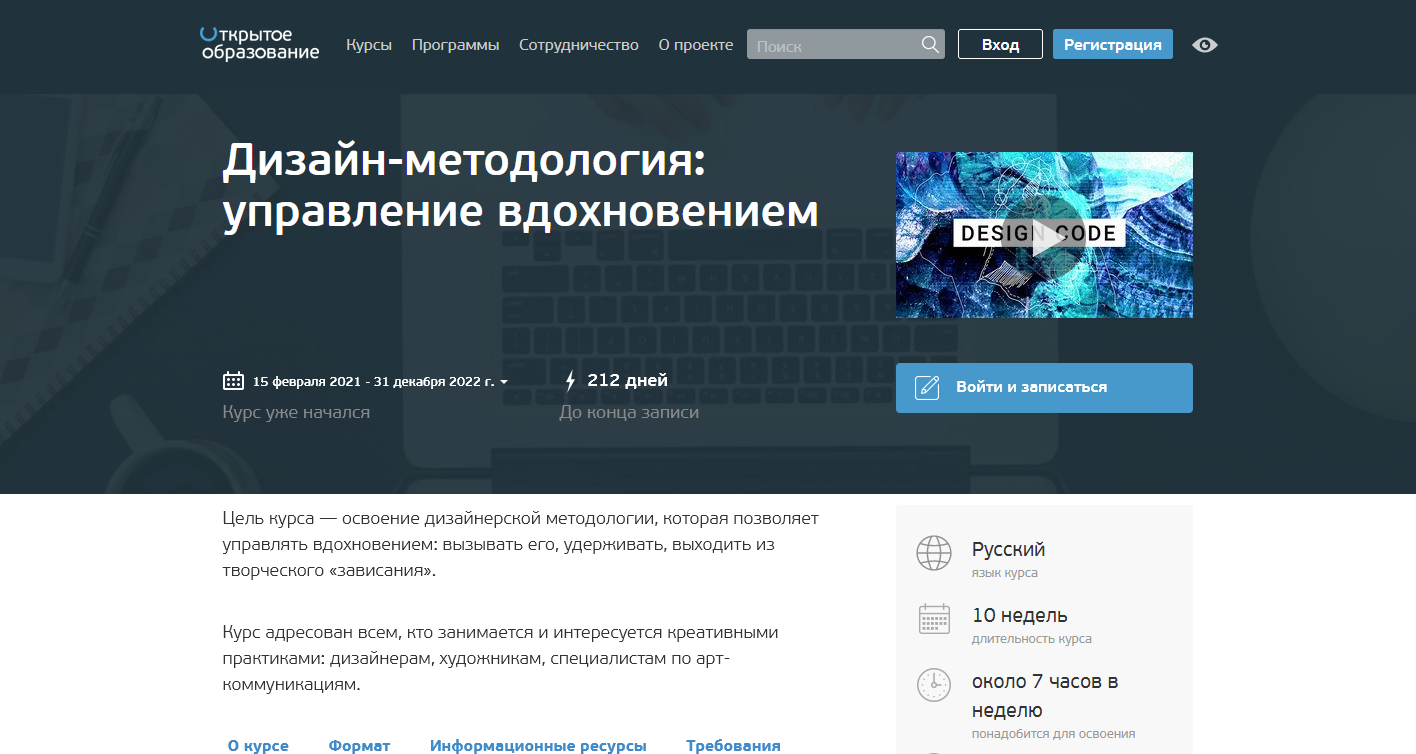Click the search magnifier icon

929,43
